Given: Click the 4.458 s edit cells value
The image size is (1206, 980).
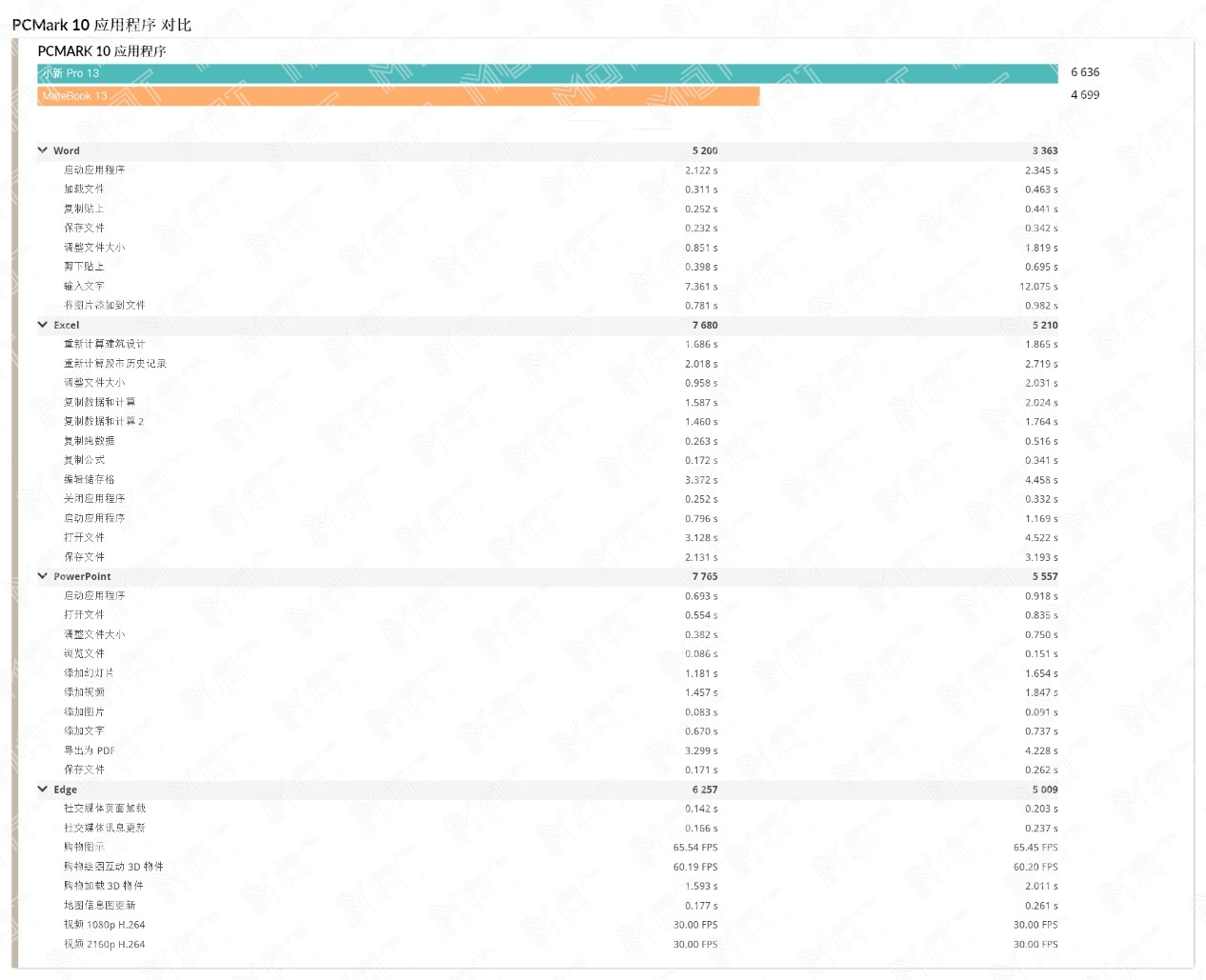Looking at the screenshot, I should pos(1042,480).
